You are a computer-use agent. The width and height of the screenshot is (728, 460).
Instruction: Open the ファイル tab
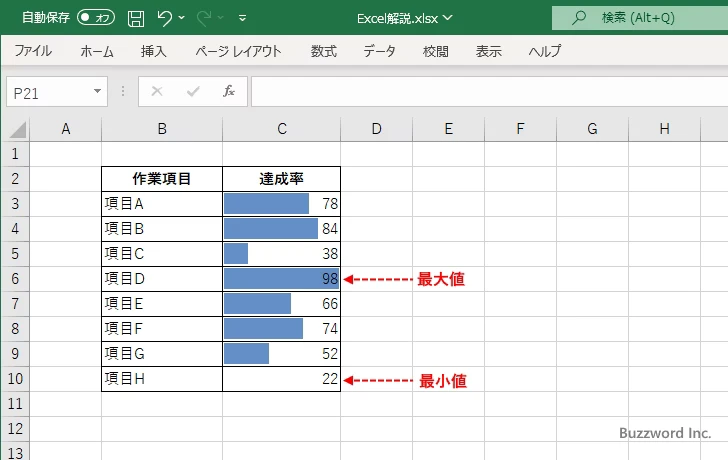[33, 51]
